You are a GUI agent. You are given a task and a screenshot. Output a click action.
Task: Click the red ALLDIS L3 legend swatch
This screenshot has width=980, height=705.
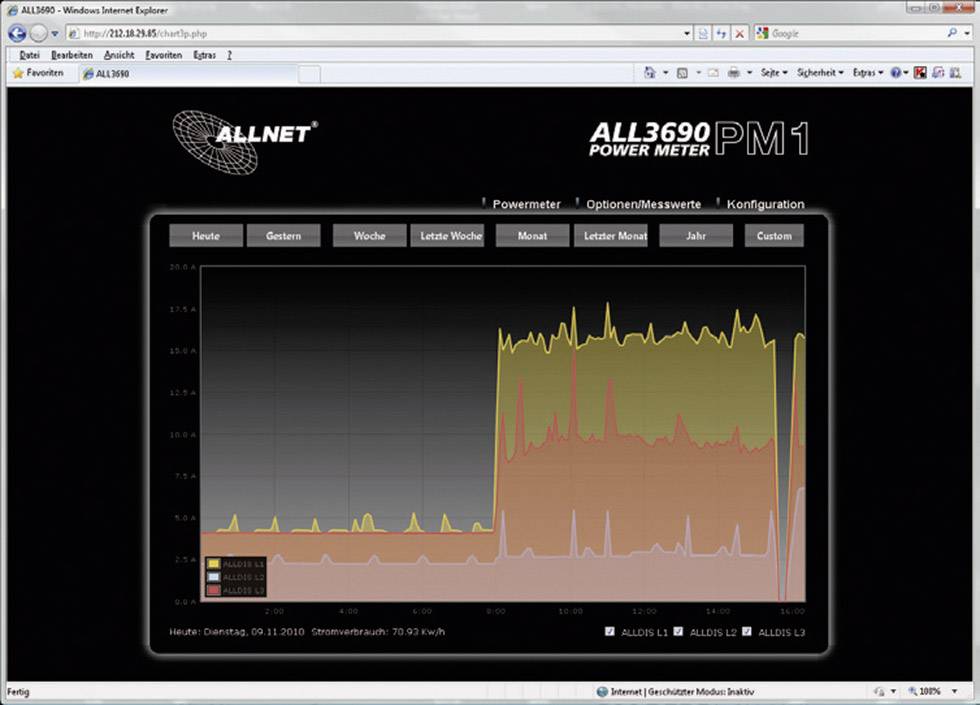(214, 590)
